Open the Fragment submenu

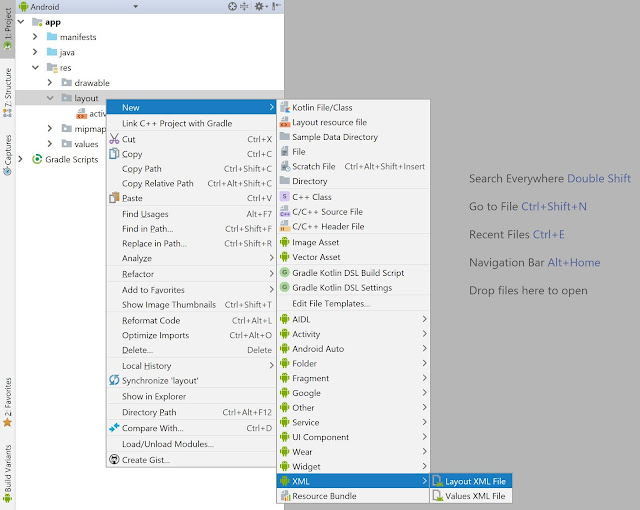point(353,378)
